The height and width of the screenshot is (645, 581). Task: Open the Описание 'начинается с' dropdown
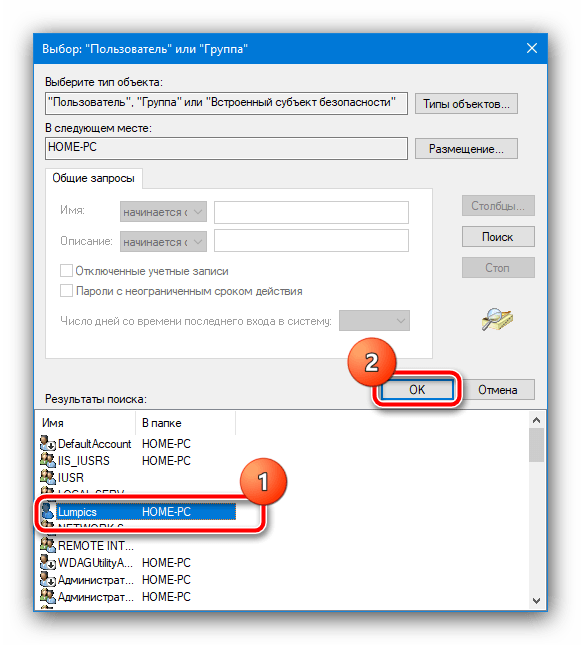(163, 241)
